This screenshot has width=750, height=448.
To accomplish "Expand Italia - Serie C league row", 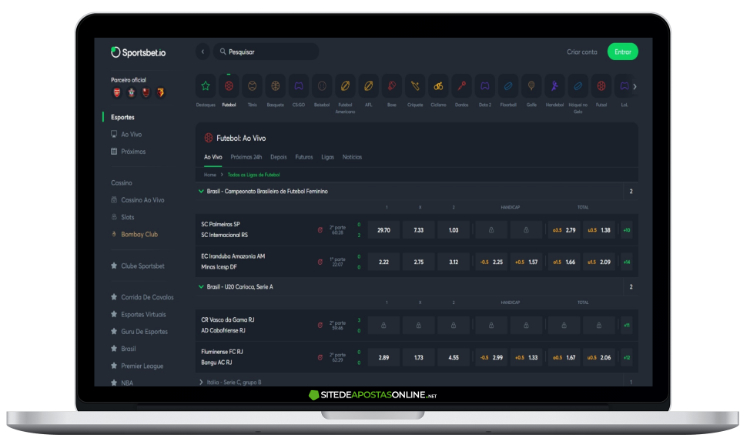I will (201, 382).
